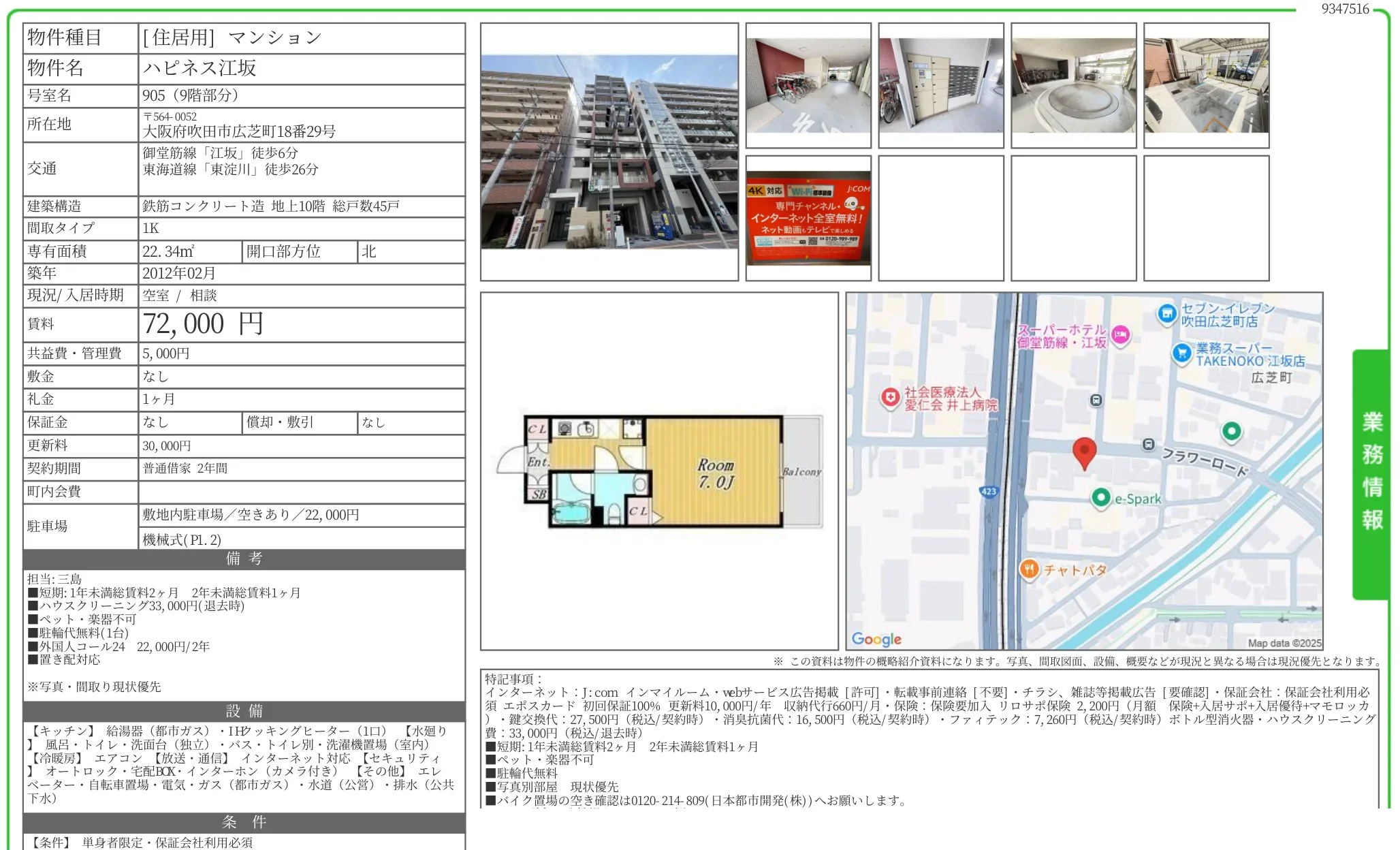
Task: Open the mailbox and delivery locker photo
Action: click(940, 85)
